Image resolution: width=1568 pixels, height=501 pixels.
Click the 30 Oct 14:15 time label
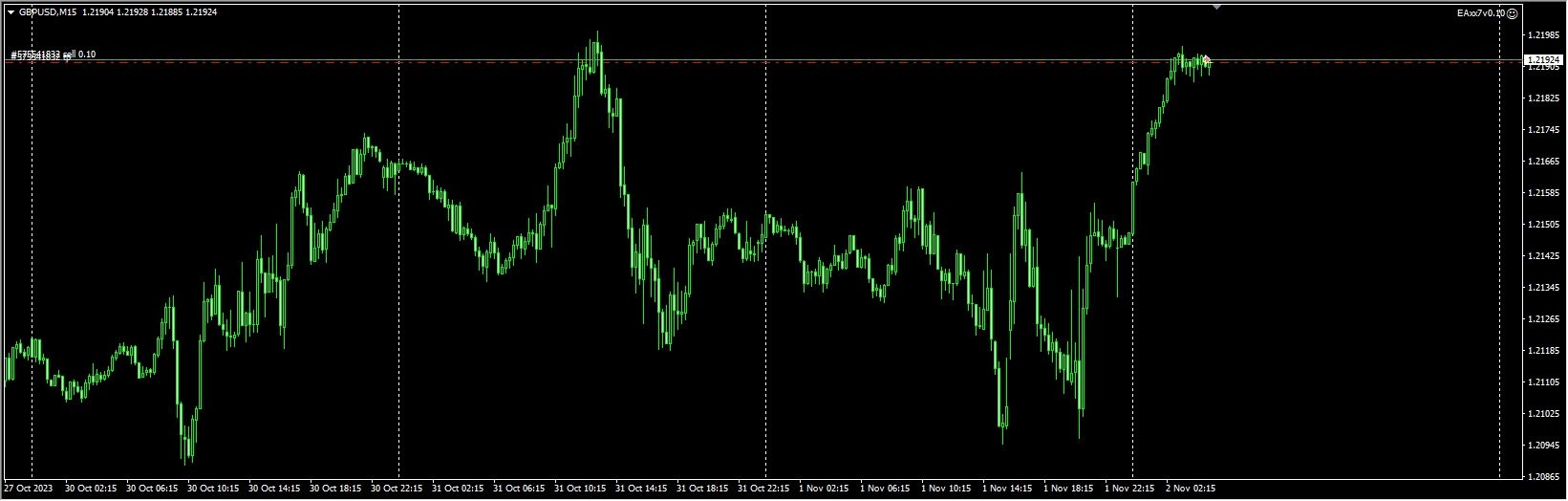point(274,489)
